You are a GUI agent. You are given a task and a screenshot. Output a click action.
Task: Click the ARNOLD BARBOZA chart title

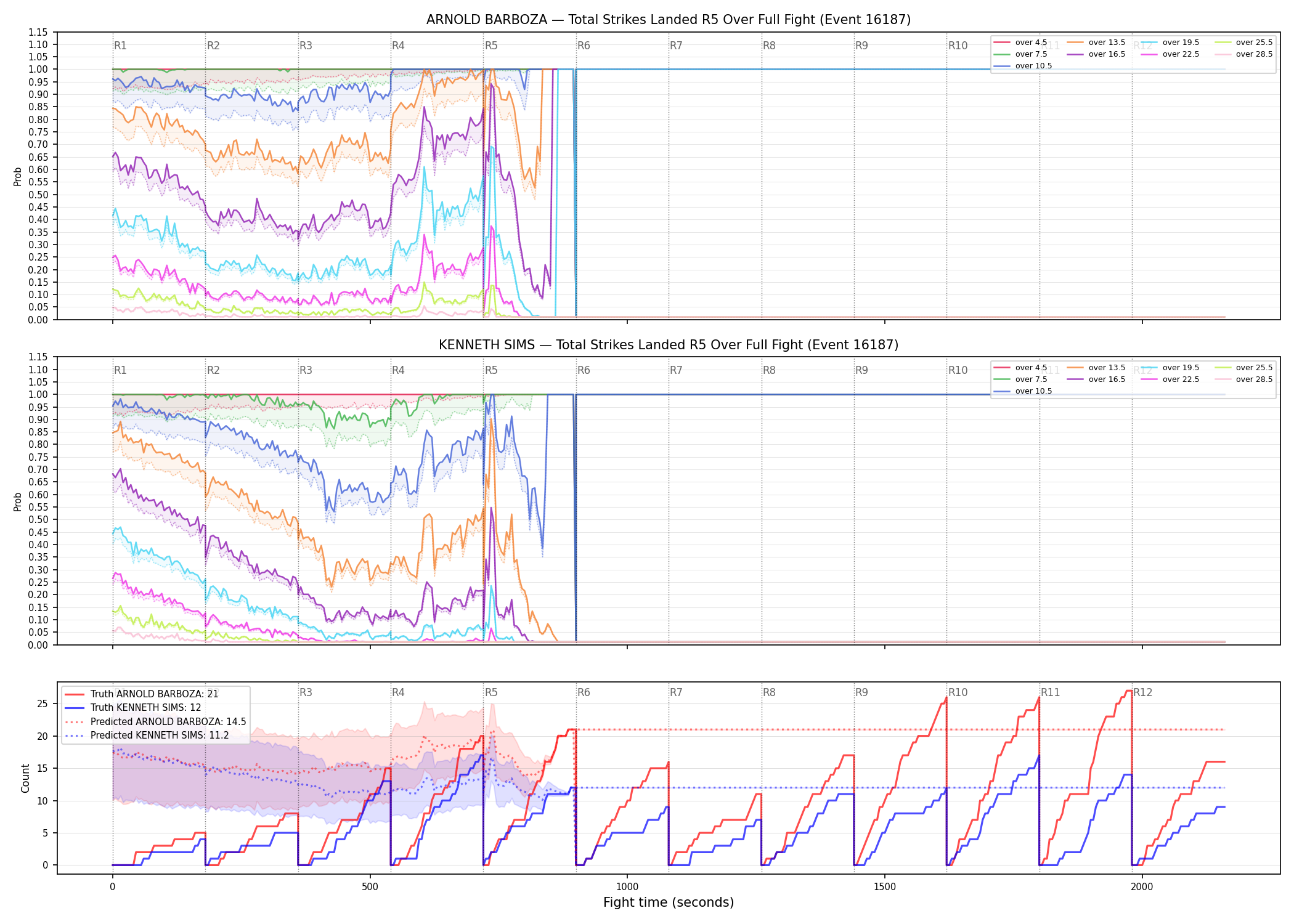coord(669,20)
